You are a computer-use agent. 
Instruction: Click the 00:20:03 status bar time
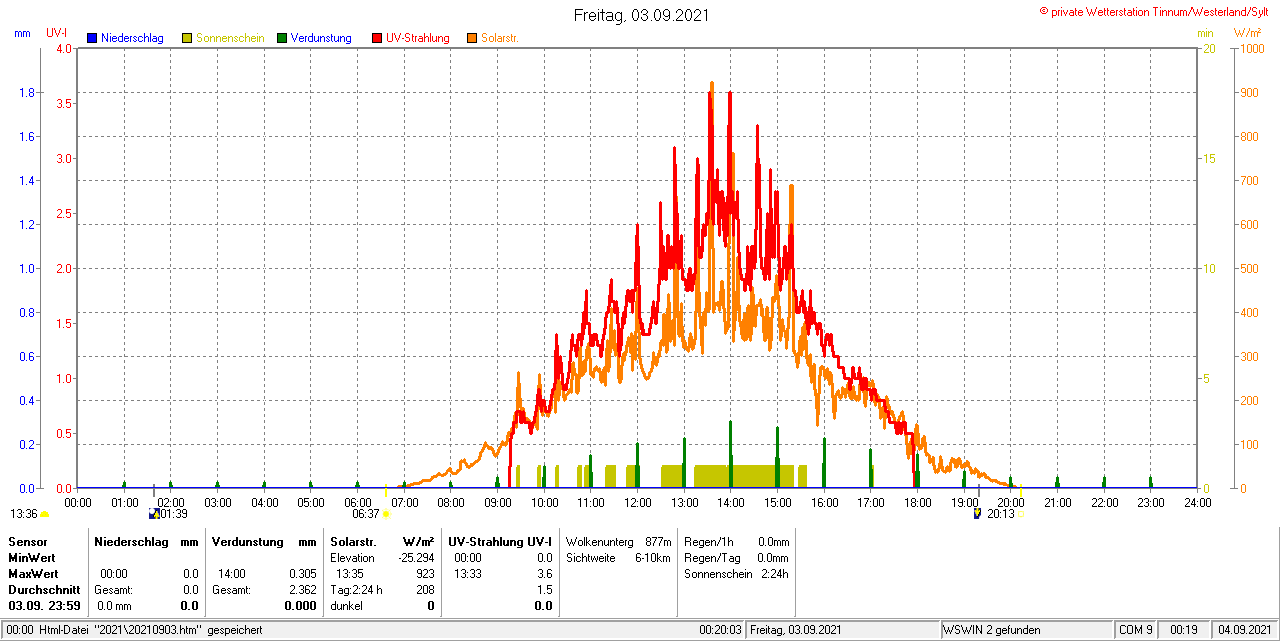tap(720, 630)
